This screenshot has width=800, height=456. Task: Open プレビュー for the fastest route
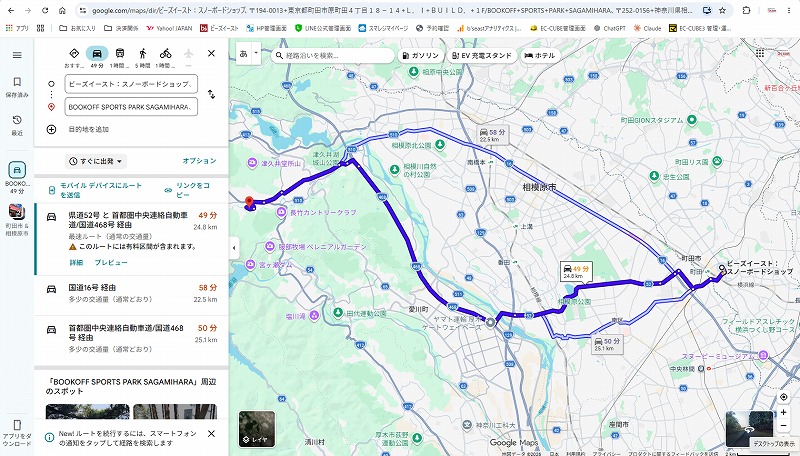tap(111, 262)
